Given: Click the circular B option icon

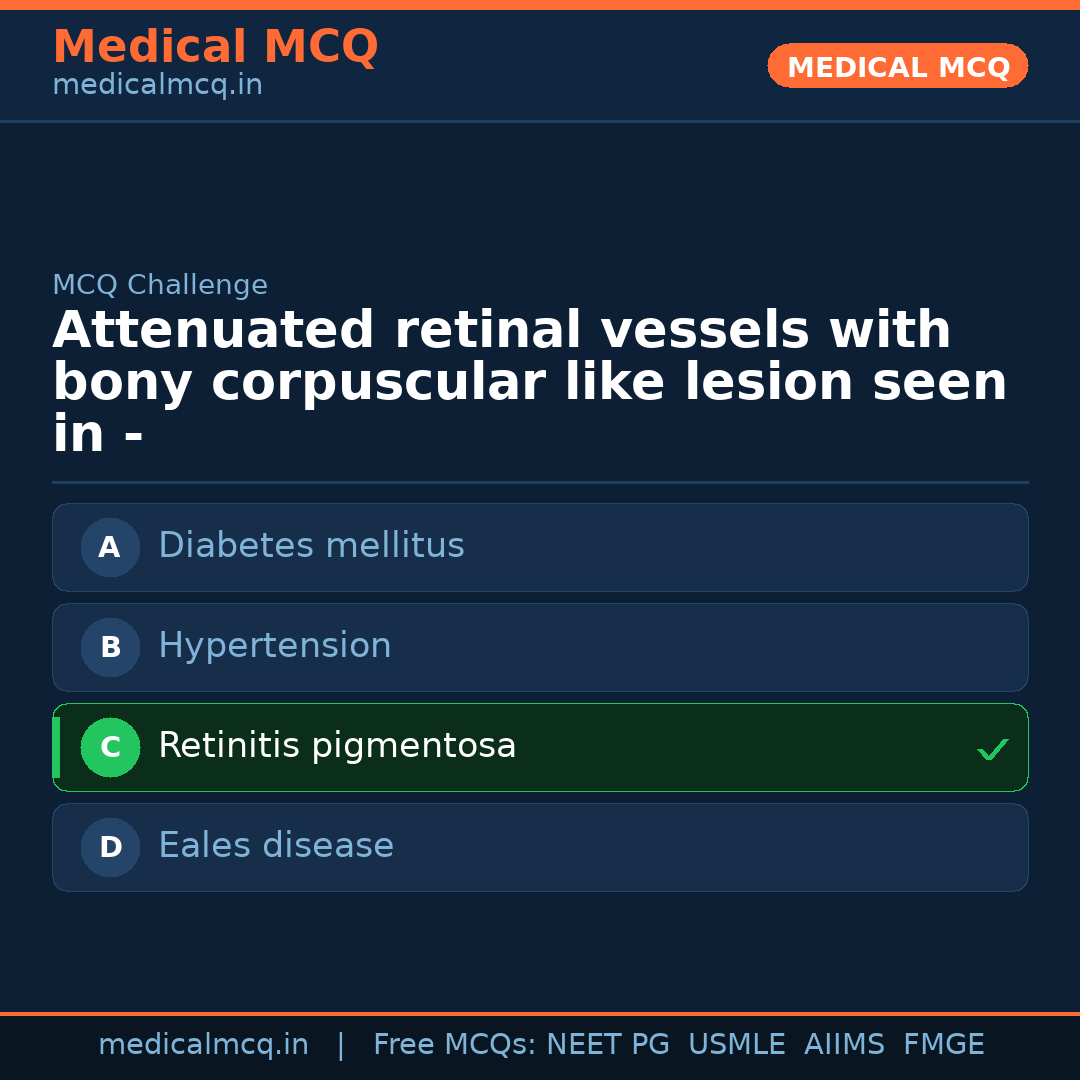Looking at the screenshot, I should click(x=110, y=647).
